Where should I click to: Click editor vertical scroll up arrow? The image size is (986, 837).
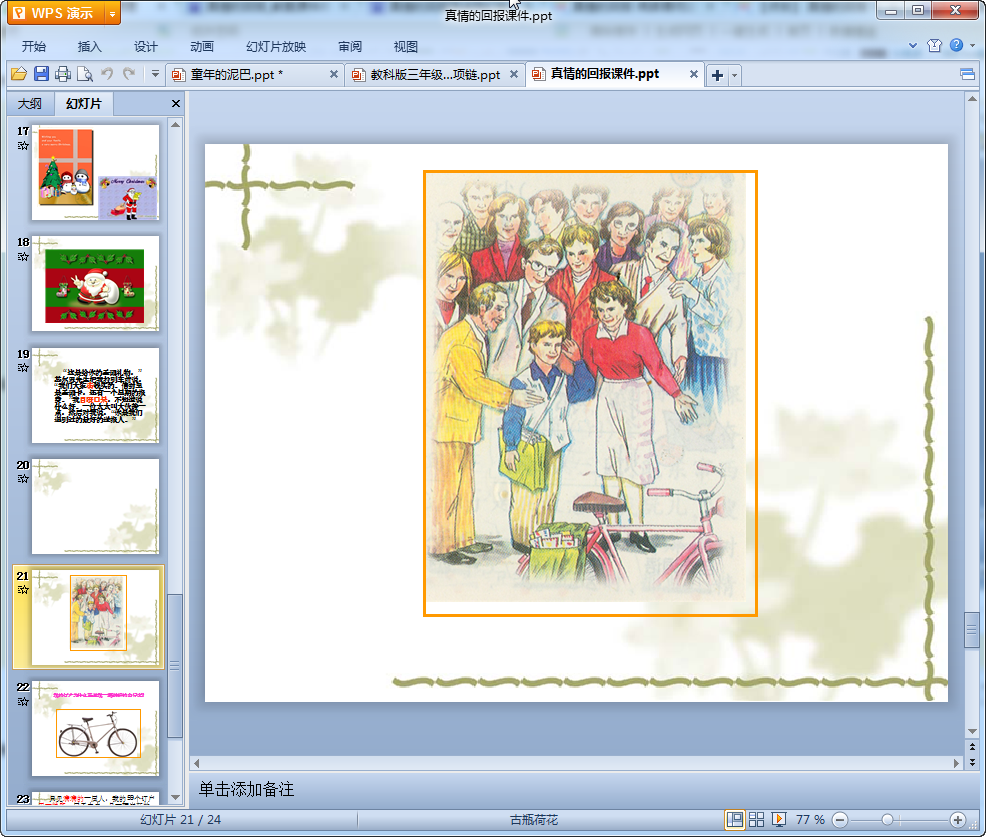pos(972,99)
